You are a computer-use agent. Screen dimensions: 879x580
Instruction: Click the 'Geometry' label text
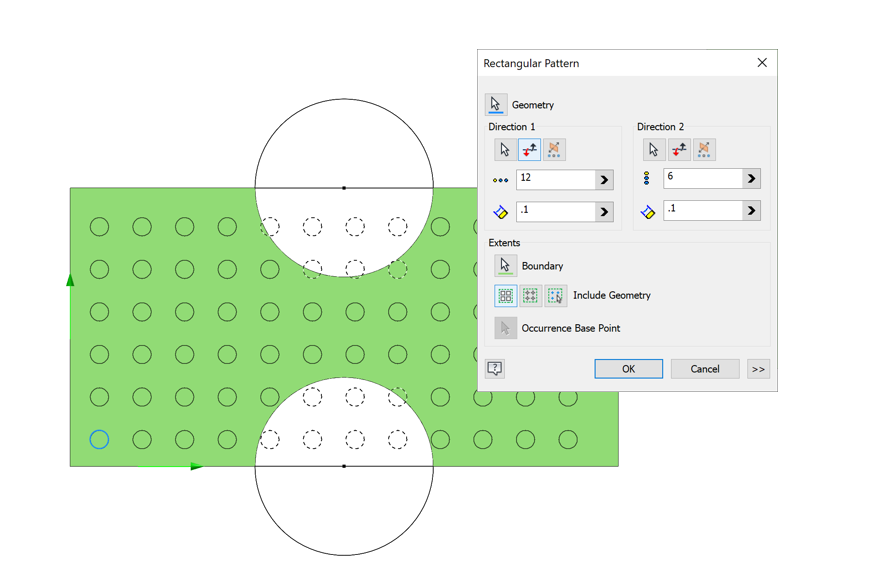(533, 105)
